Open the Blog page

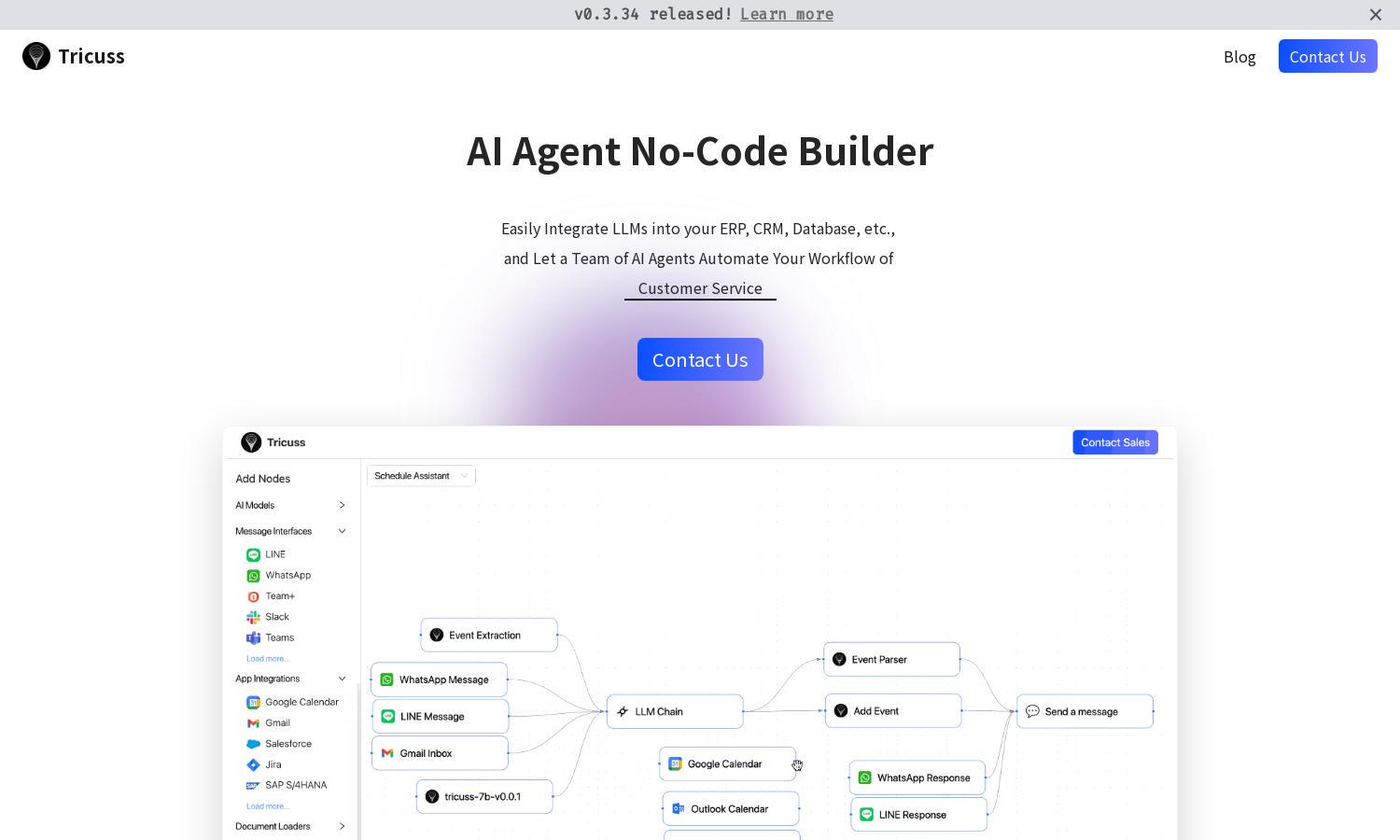point(1239,57)
